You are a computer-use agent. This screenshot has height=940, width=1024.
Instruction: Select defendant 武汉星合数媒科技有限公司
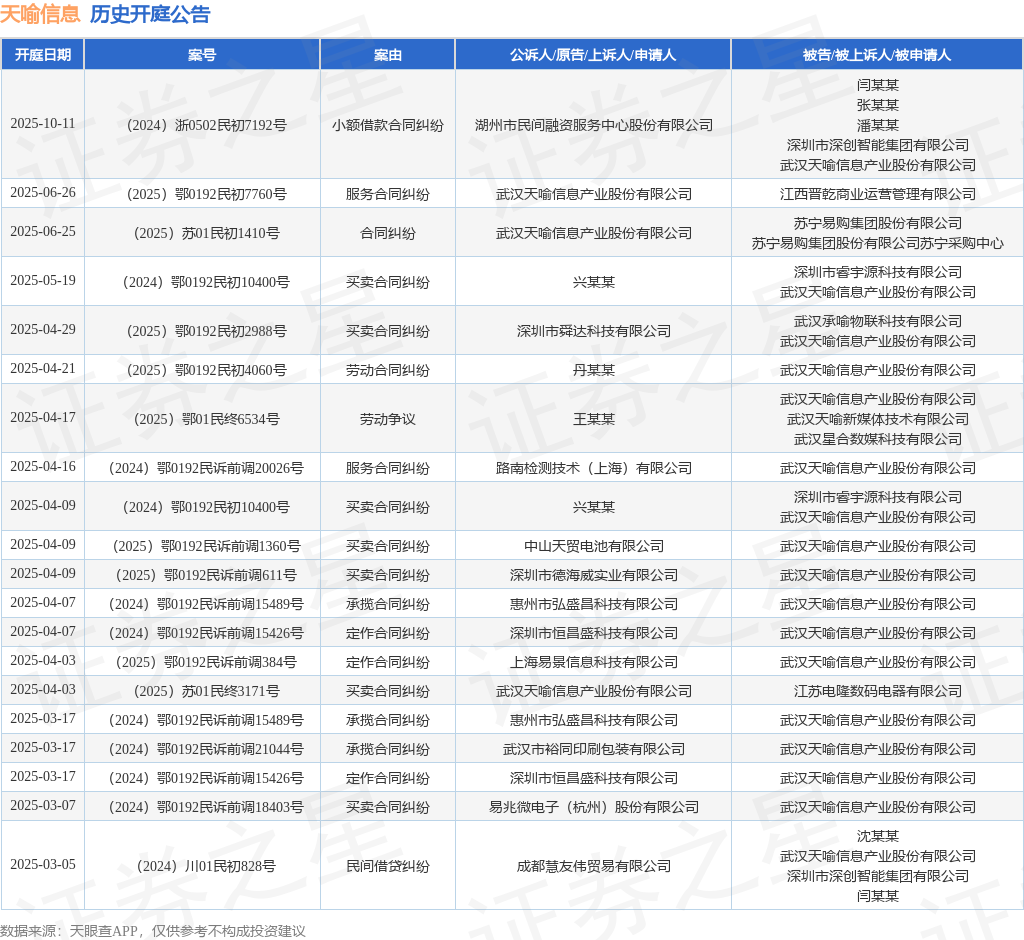pos(878,440)
